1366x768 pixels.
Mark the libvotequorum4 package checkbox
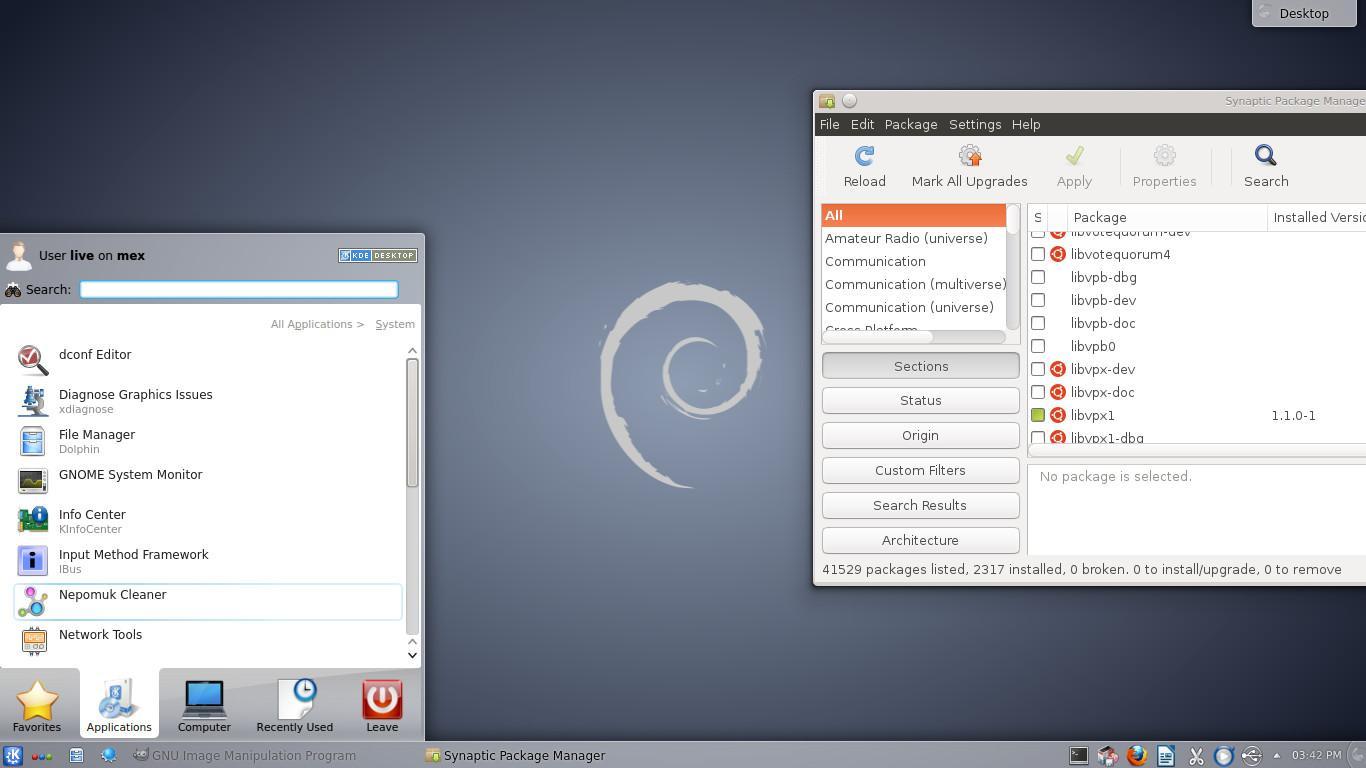[x=1038, y=254]
